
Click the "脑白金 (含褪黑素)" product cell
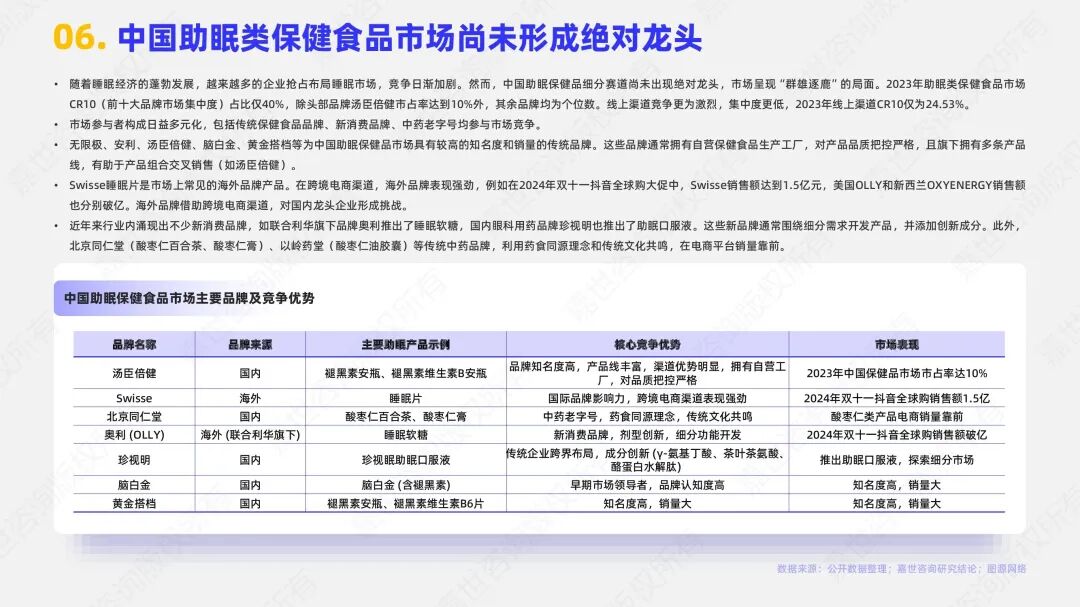coord(406,485)
